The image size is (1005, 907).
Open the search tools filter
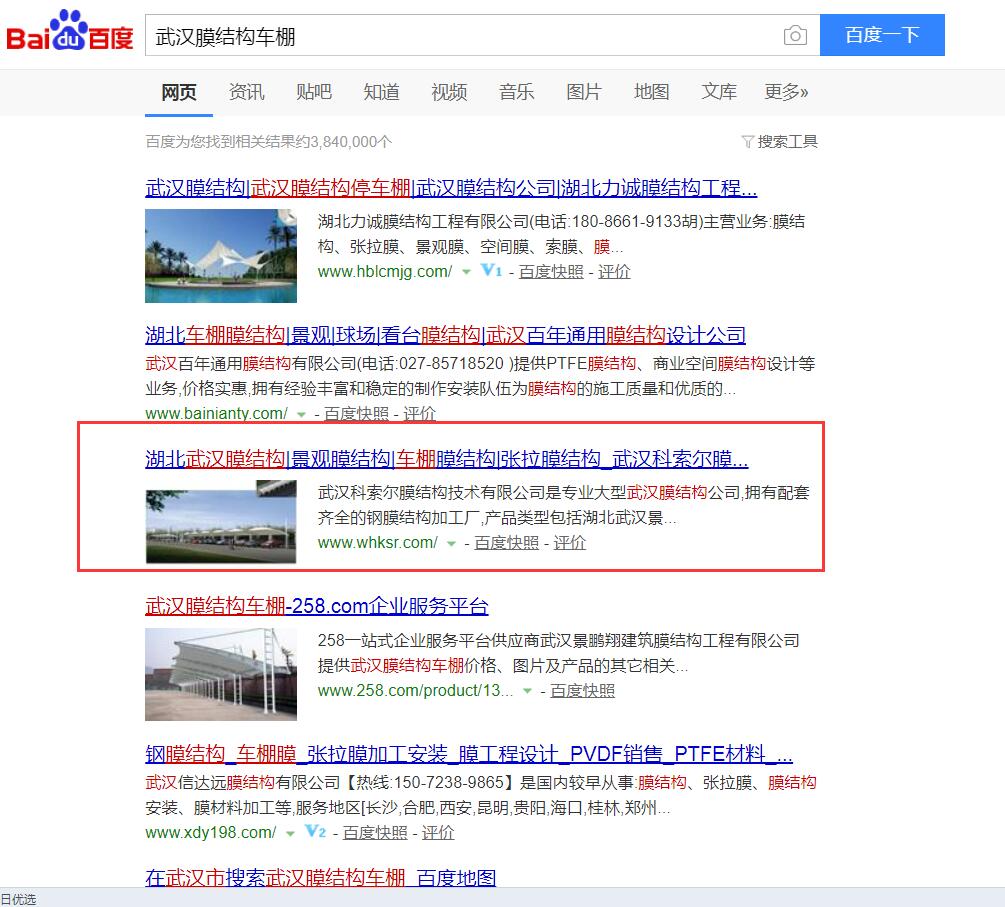779,142
